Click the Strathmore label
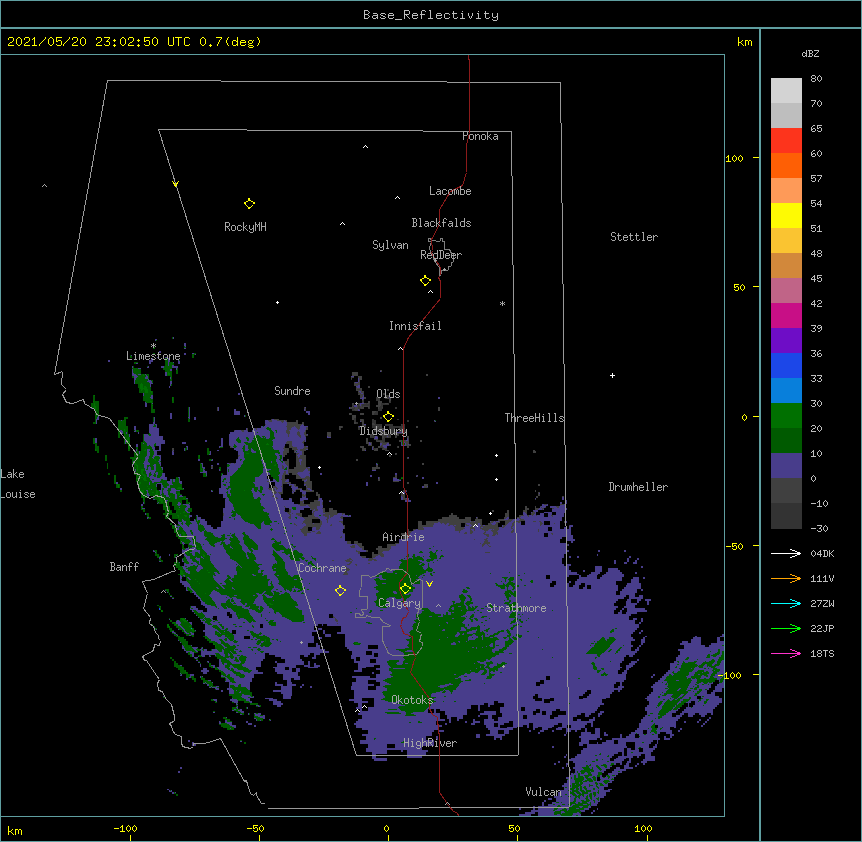The image size is (862, 842). (x=516, y=608)
